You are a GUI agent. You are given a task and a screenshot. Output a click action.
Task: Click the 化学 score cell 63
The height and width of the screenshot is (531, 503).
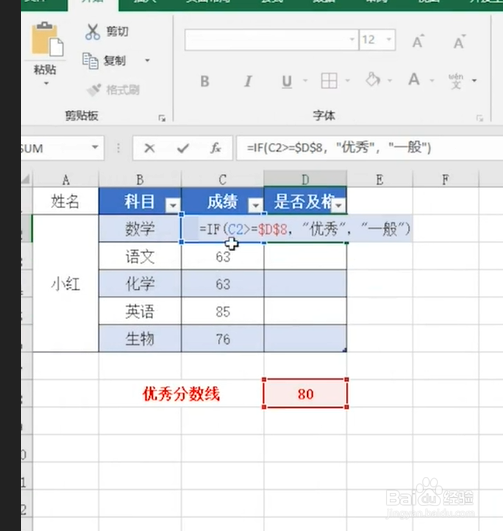point(223,284)
